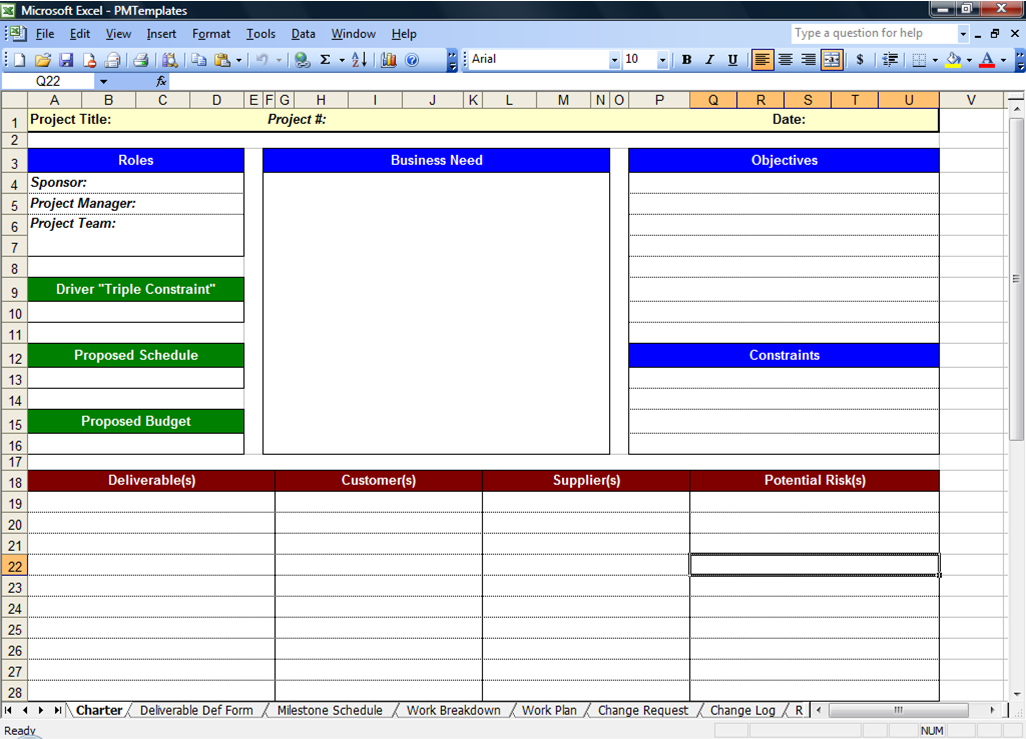
Task: Toggle the Merge and Center button
Action: (x=830, y=59)
